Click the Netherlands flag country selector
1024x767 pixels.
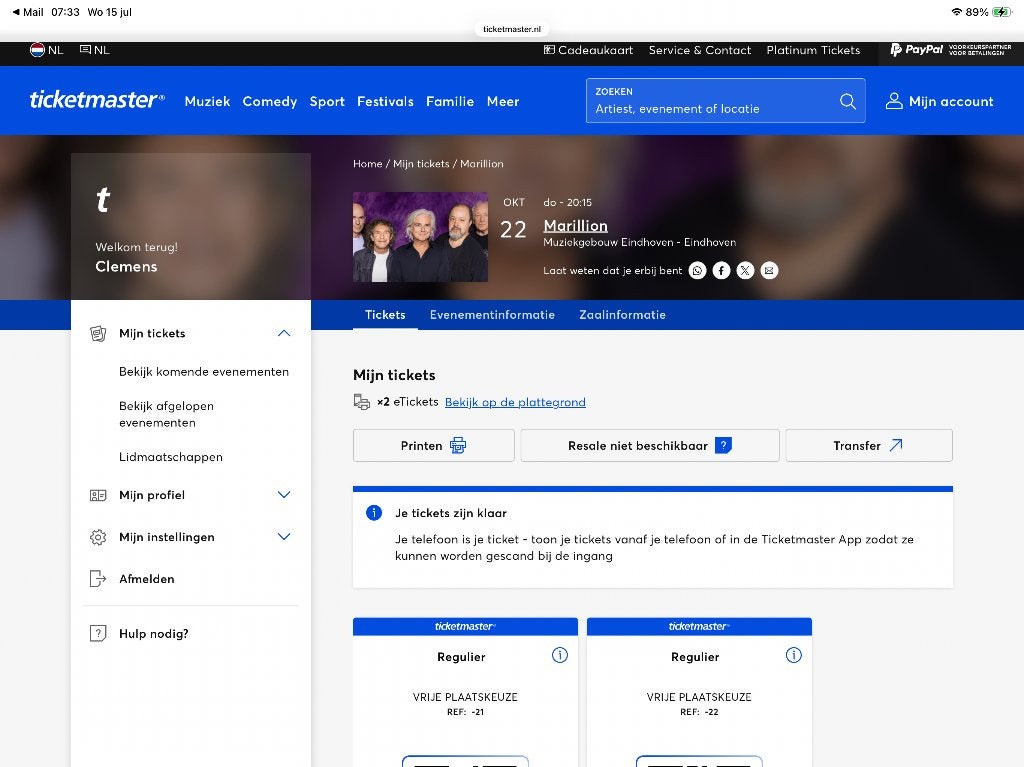tap(37, 50)
